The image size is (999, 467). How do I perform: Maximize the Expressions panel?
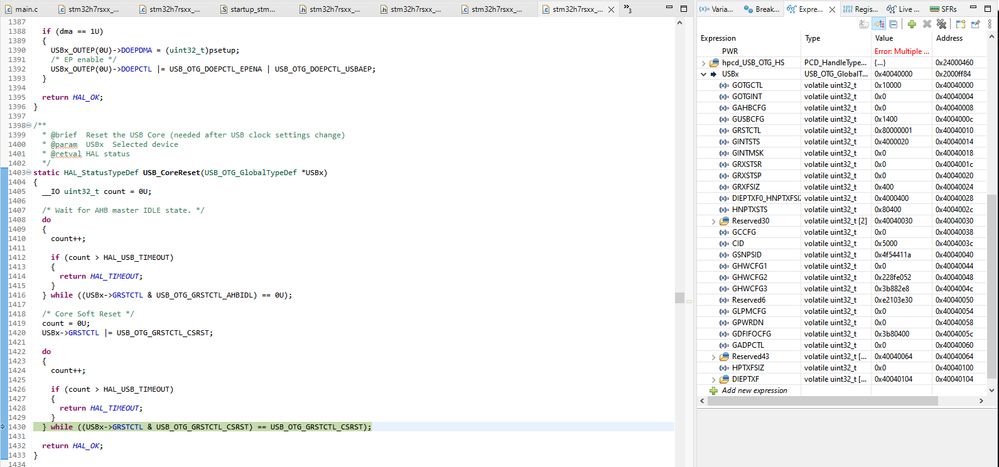pos(989,9)
